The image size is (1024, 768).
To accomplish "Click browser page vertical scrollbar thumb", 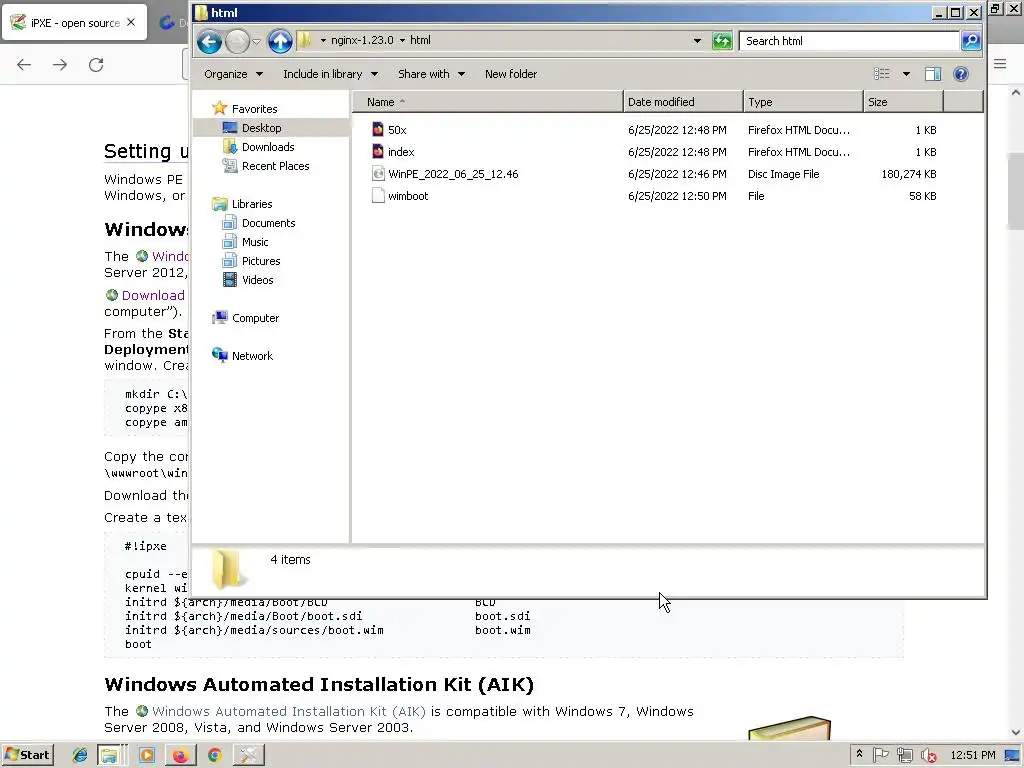I will [1016, 191].
